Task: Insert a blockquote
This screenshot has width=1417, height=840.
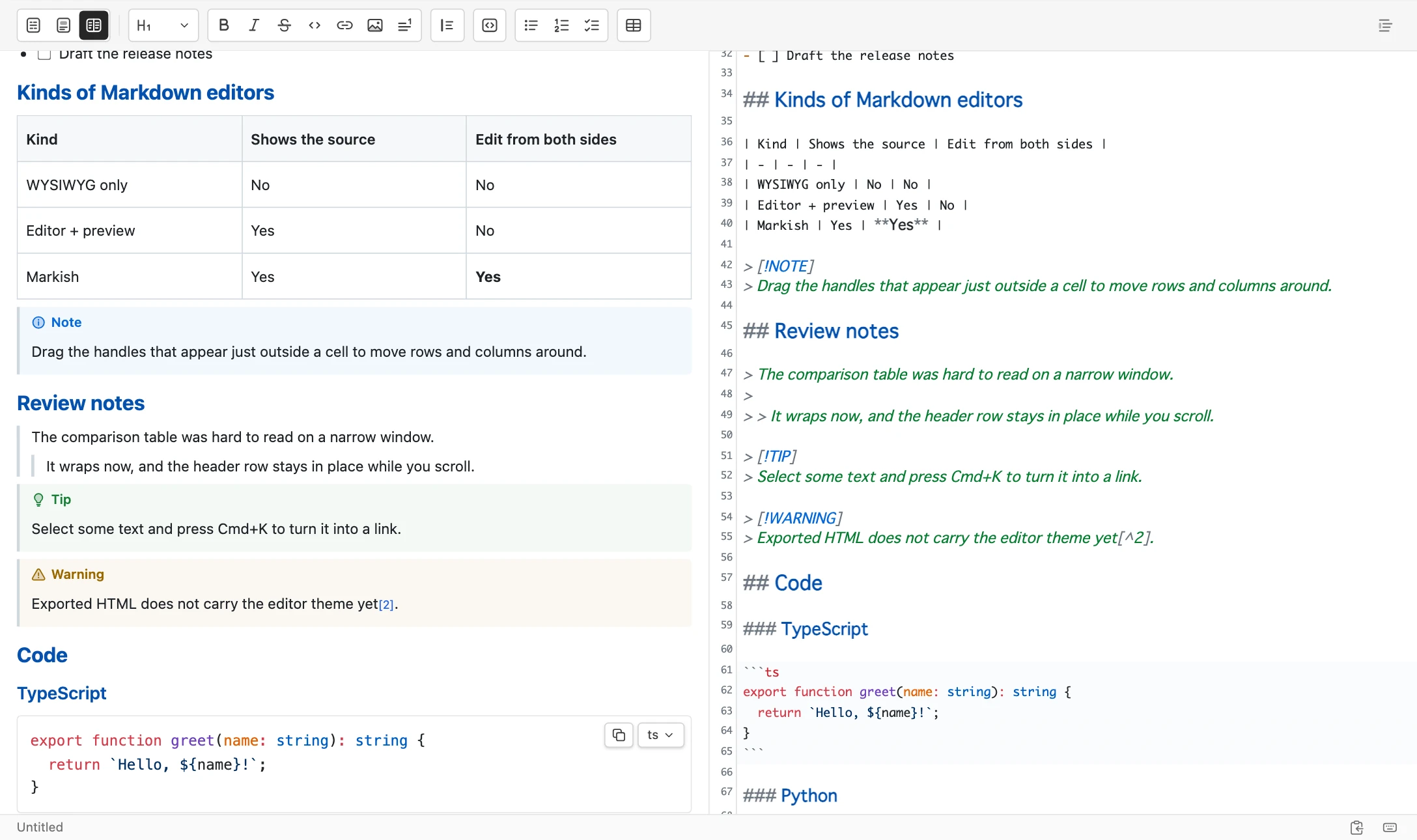Action: 447,25
